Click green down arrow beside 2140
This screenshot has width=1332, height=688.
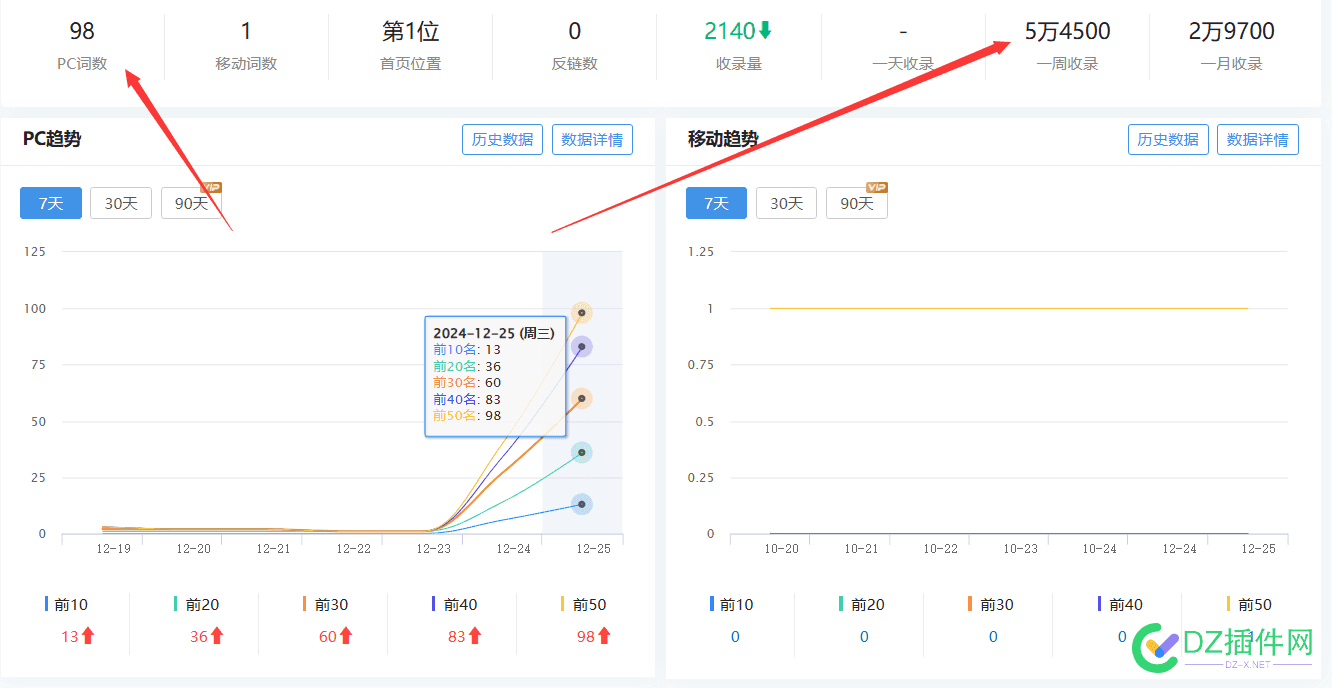[766, 31]
